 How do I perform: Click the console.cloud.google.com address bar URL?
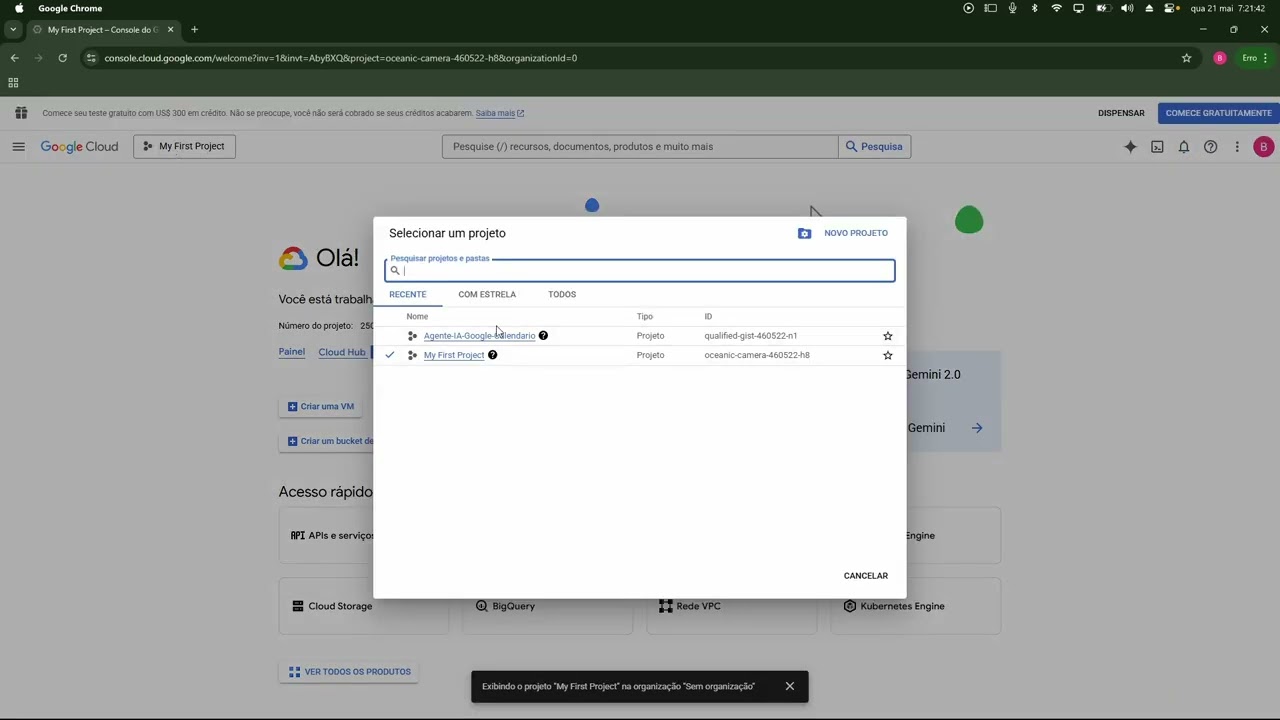click(x=340, y=58)
